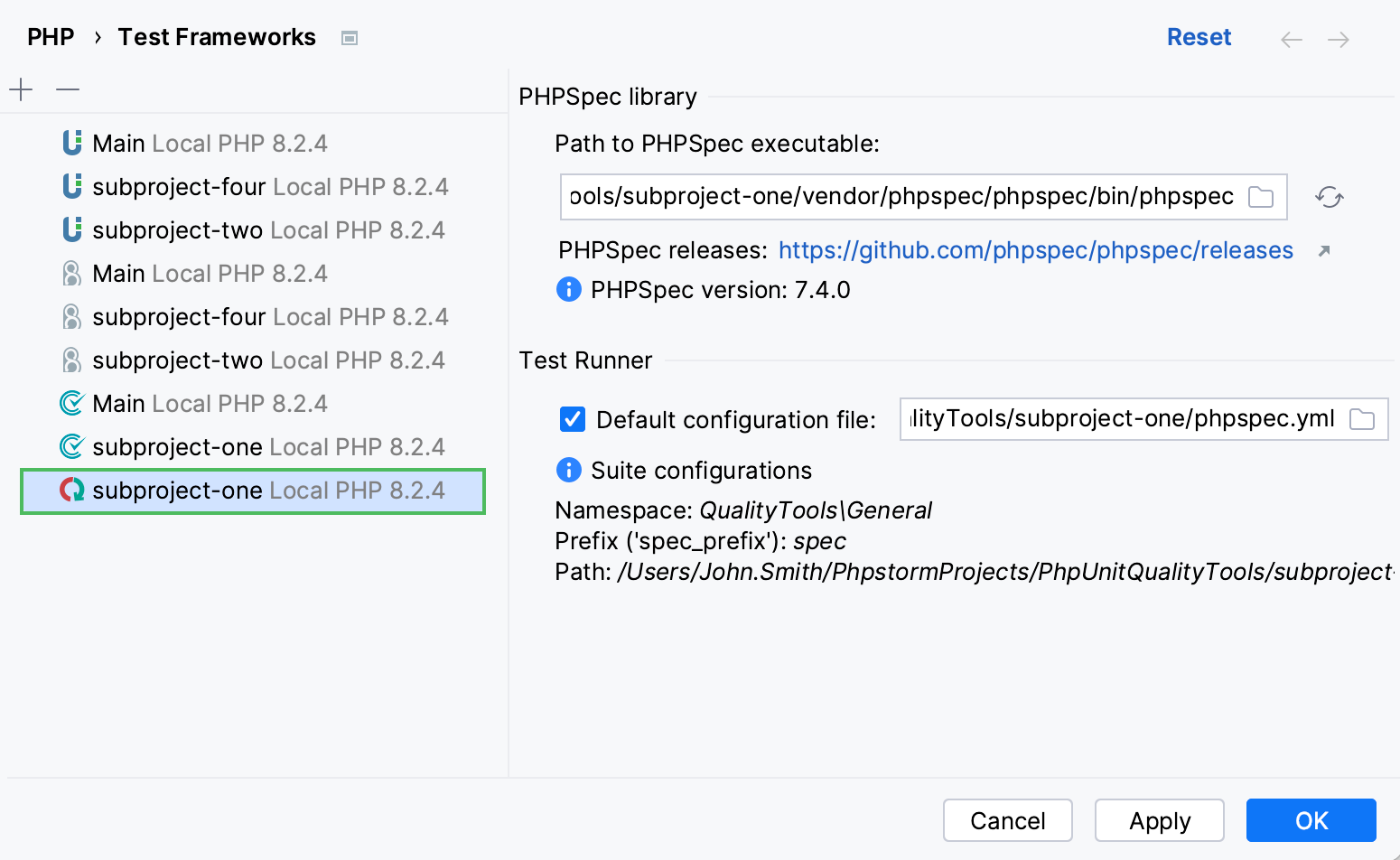Click the small icon next to Test Frameworks title
Screen dimensions: 1400x860
(349, 37)
